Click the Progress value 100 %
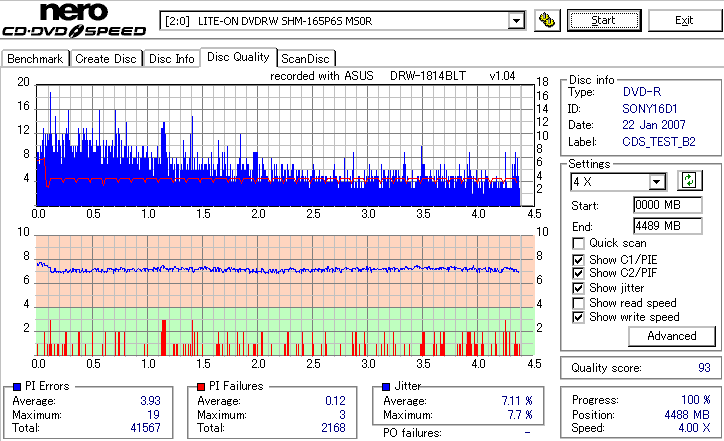The height and width of the screenshot is (441, 724). pos(696,399)
